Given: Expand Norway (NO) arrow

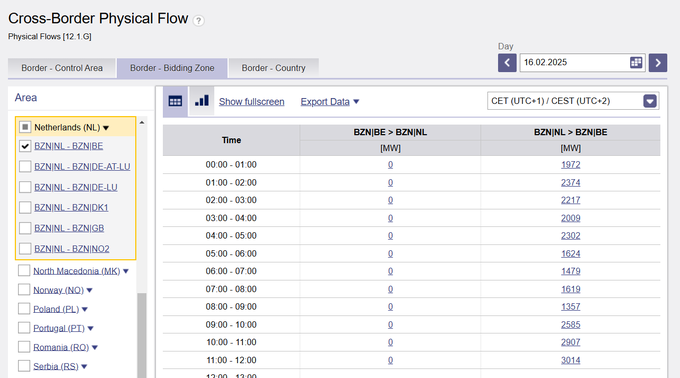Looking at the screenshot, I should (89, 290).
